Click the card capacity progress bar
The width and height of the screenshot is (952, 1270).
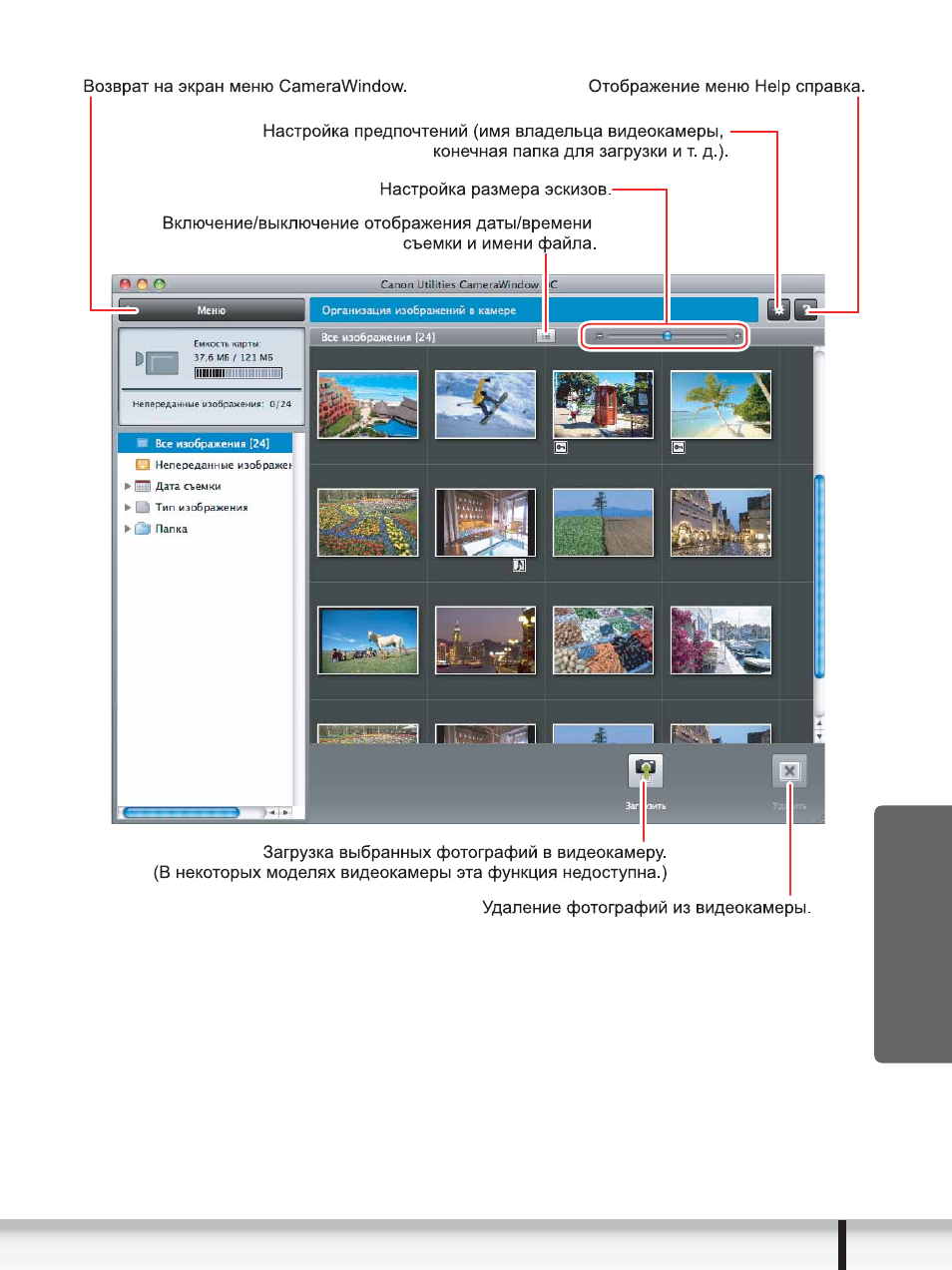tap(238, 373)
